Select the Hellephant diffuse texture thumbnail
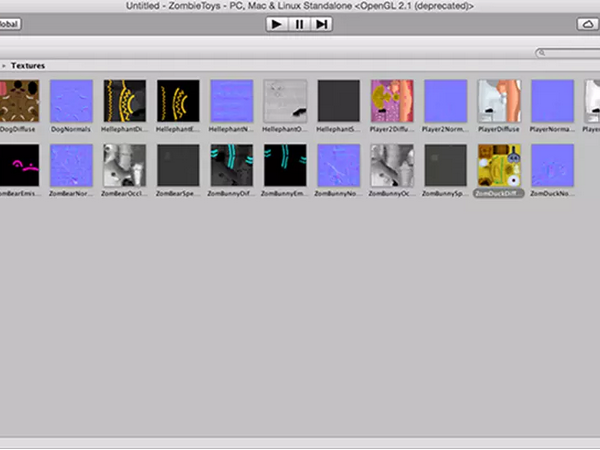 (x=125, y=101)
